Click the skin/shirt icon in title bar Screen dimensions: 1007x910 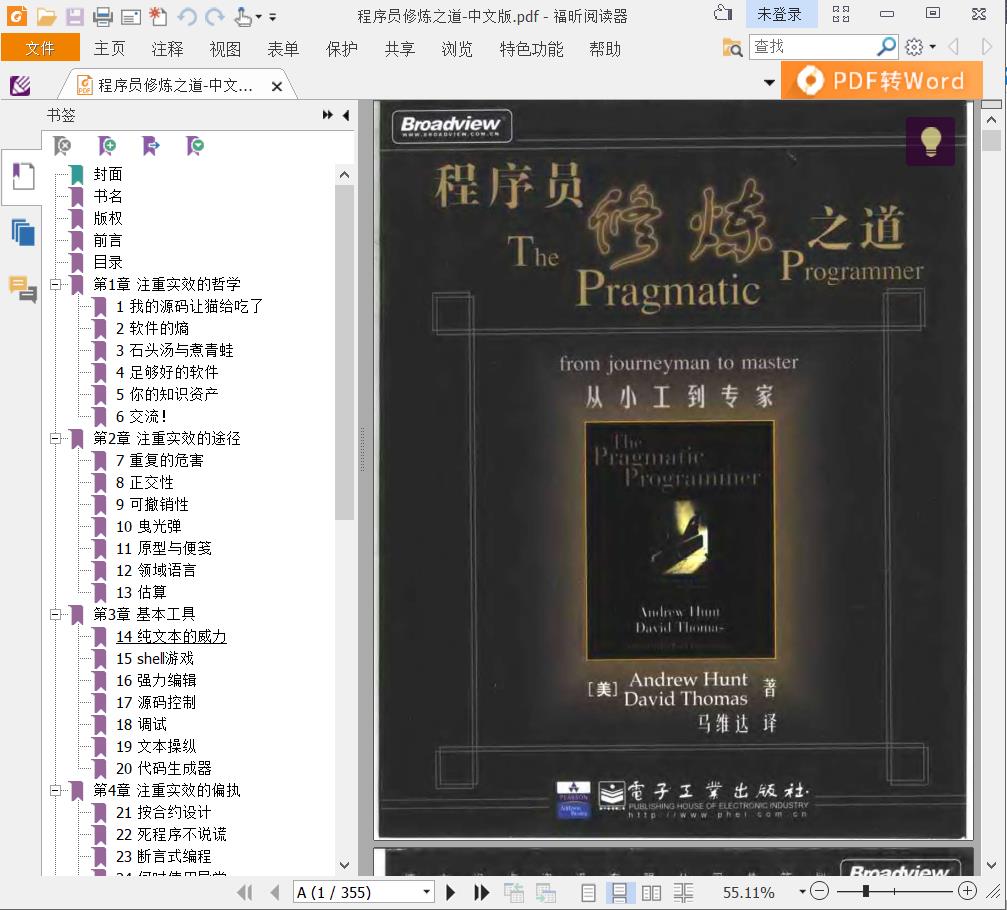click(x=723, y=13)
